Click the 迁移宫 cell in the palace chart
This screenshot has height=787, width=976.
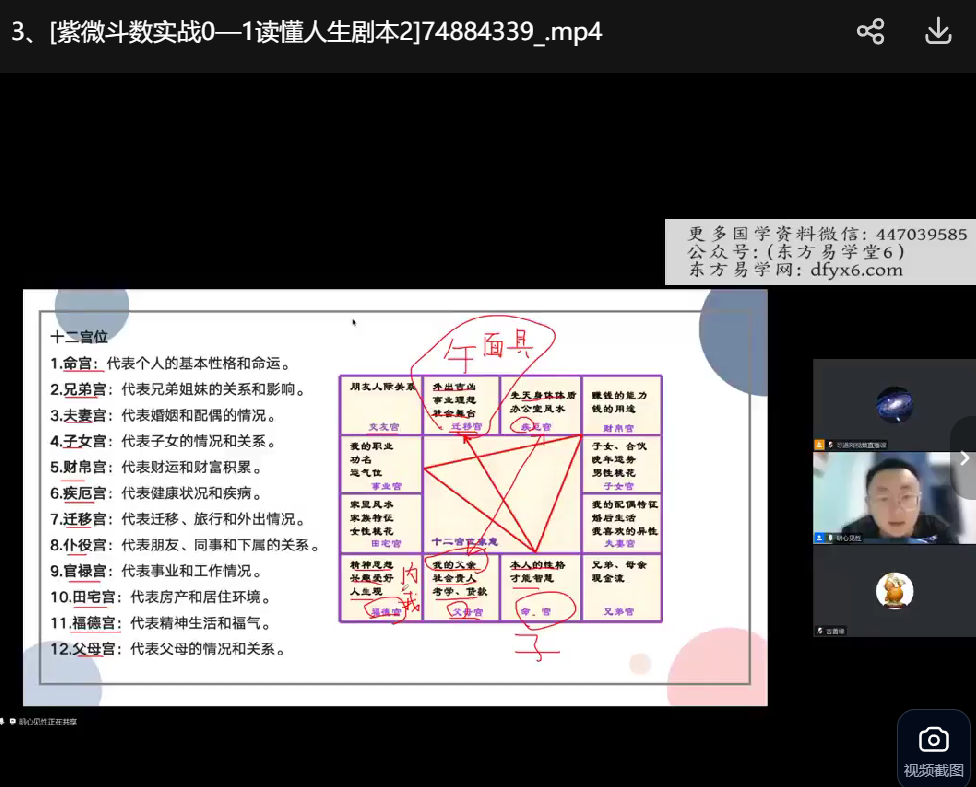click(460, 405)
